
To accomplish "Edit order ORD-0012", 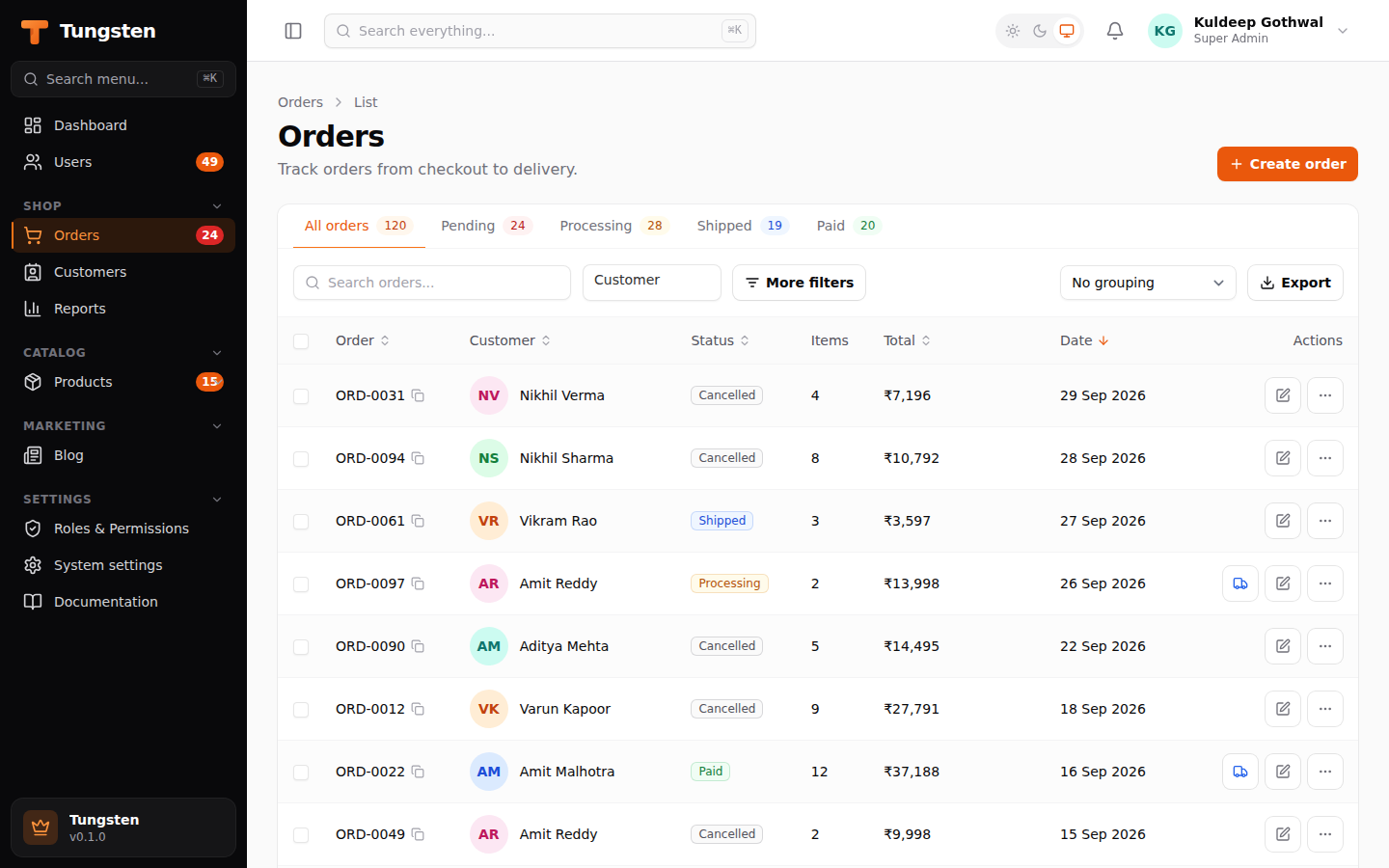I will [1283, 709].
